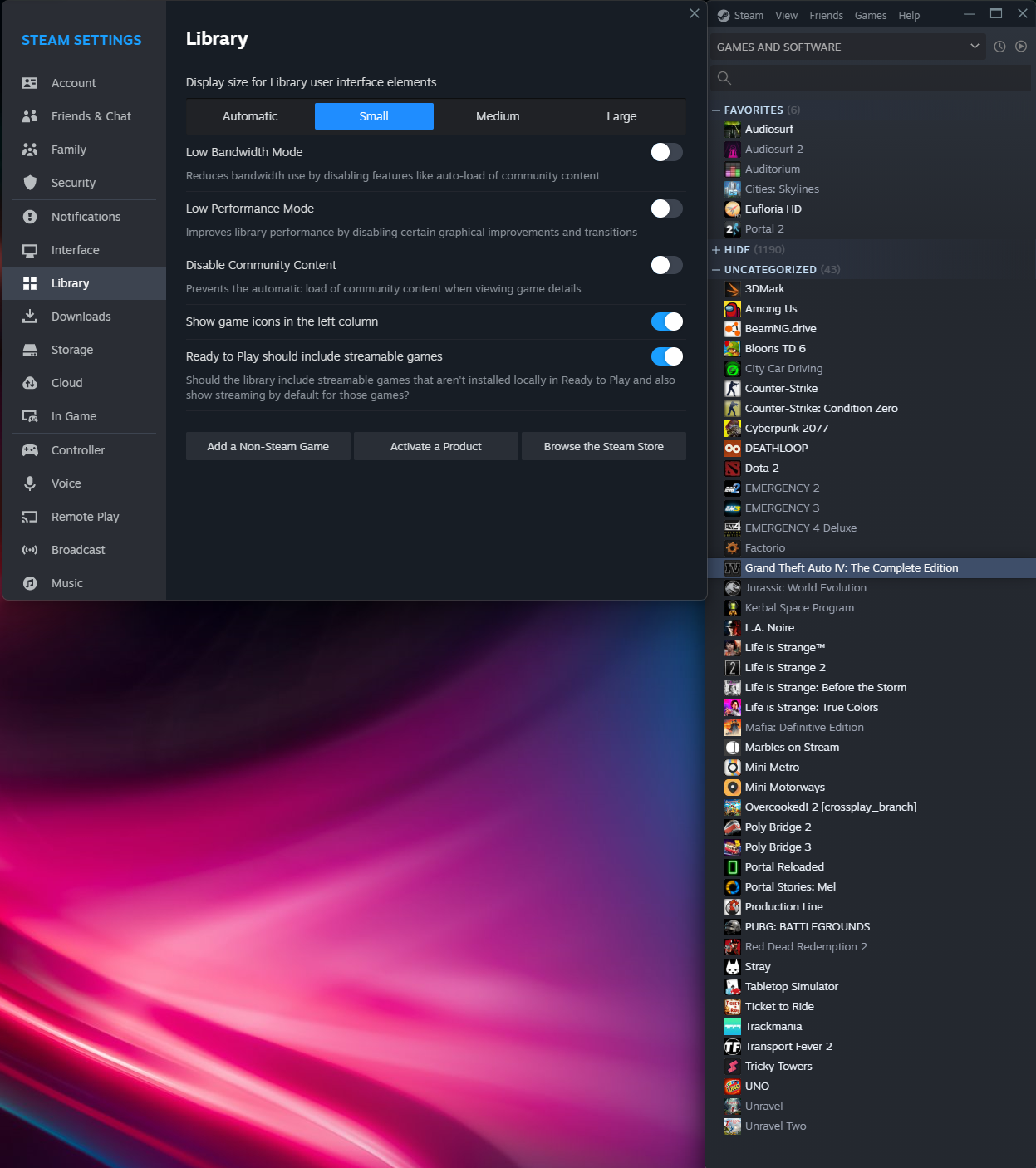
Task: Click the In Game overlay icon
Action: (x=30, y=416)
